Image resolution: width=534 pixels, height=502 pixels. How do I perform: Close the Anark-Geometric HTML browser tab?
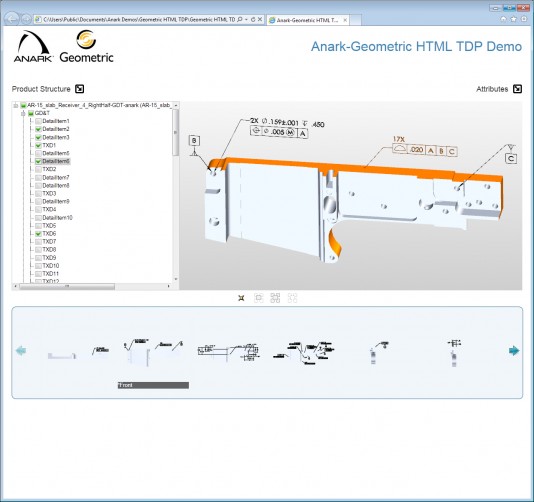[x=345, y=20]
